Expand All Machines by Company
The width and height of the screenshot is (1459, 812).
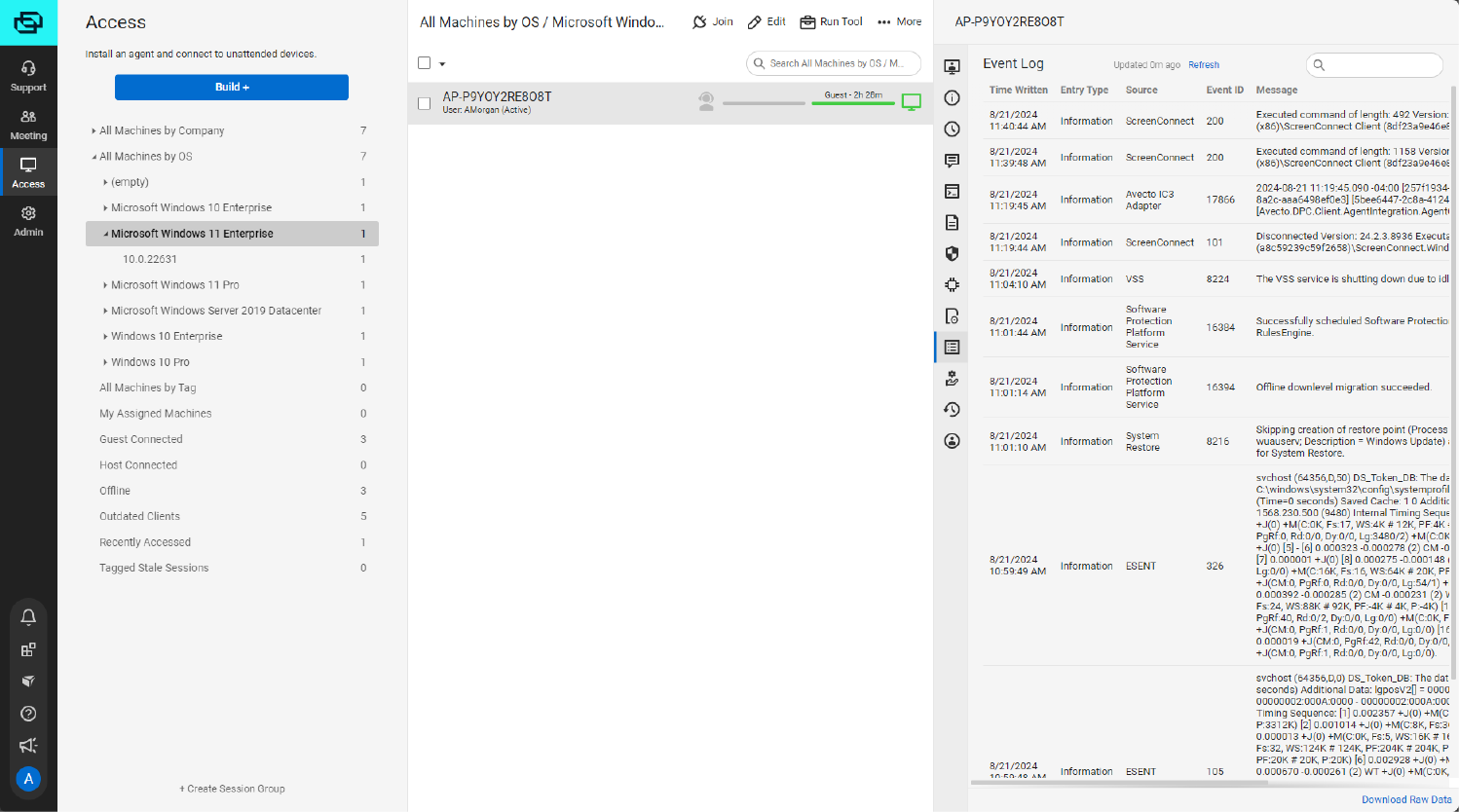click(x=93, y=129)
